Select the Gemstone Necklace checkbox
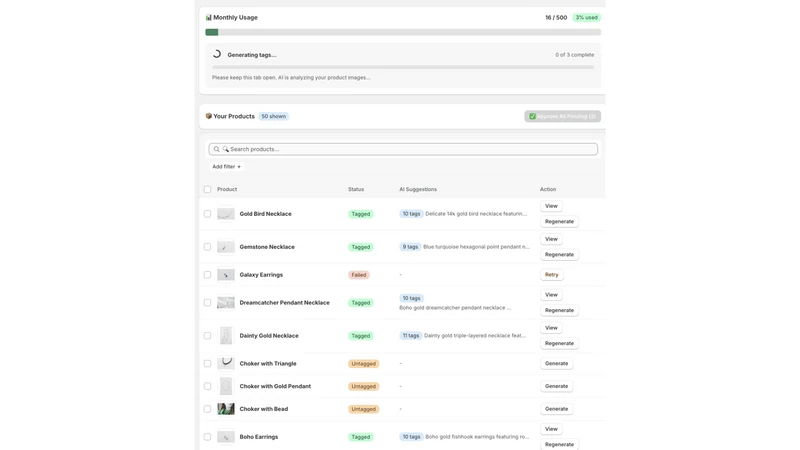The width and height of the screenshot is (800, 450). 207,247
